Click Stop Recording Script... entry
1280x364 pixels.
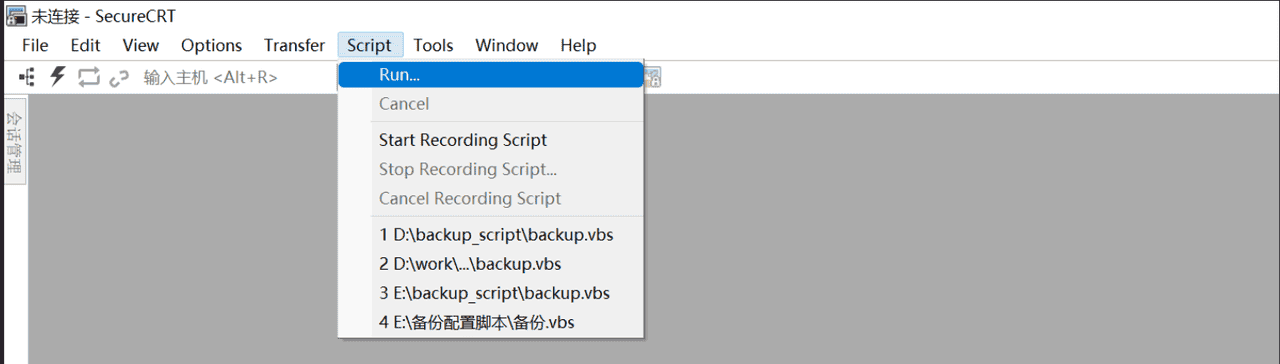491,169
